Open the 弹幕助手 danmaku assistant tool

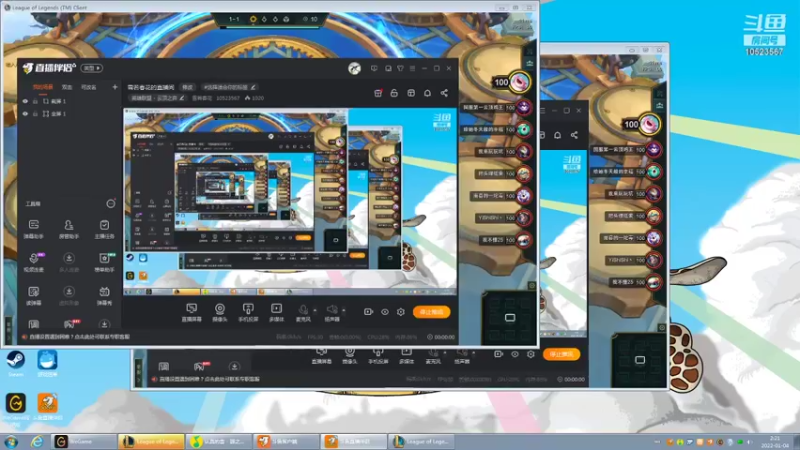pyautogui.click(x=34, y=229)
